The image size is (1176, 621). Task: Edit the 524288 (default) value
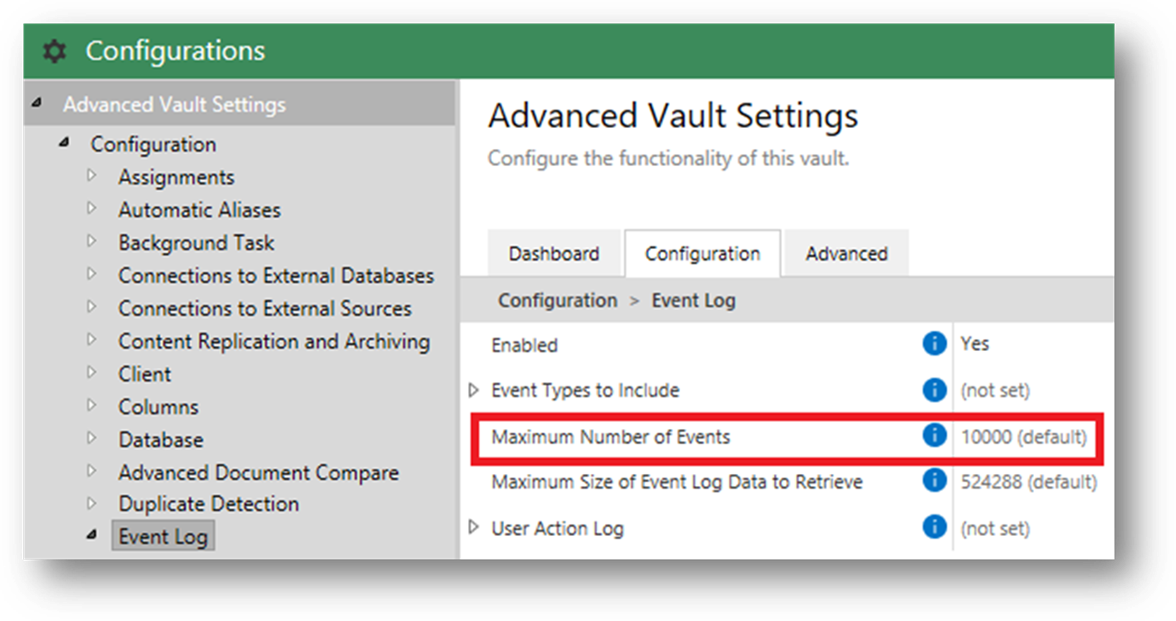1029,482
